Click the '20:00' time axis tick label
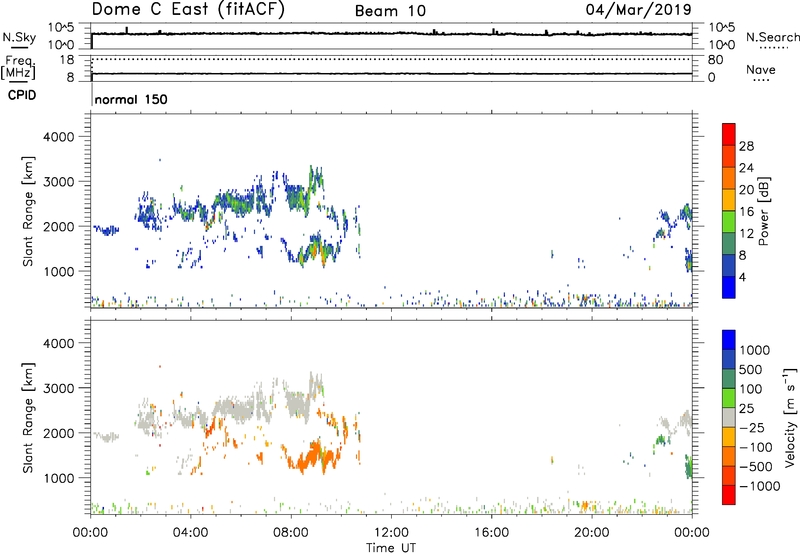 click(x=592, y=533)
